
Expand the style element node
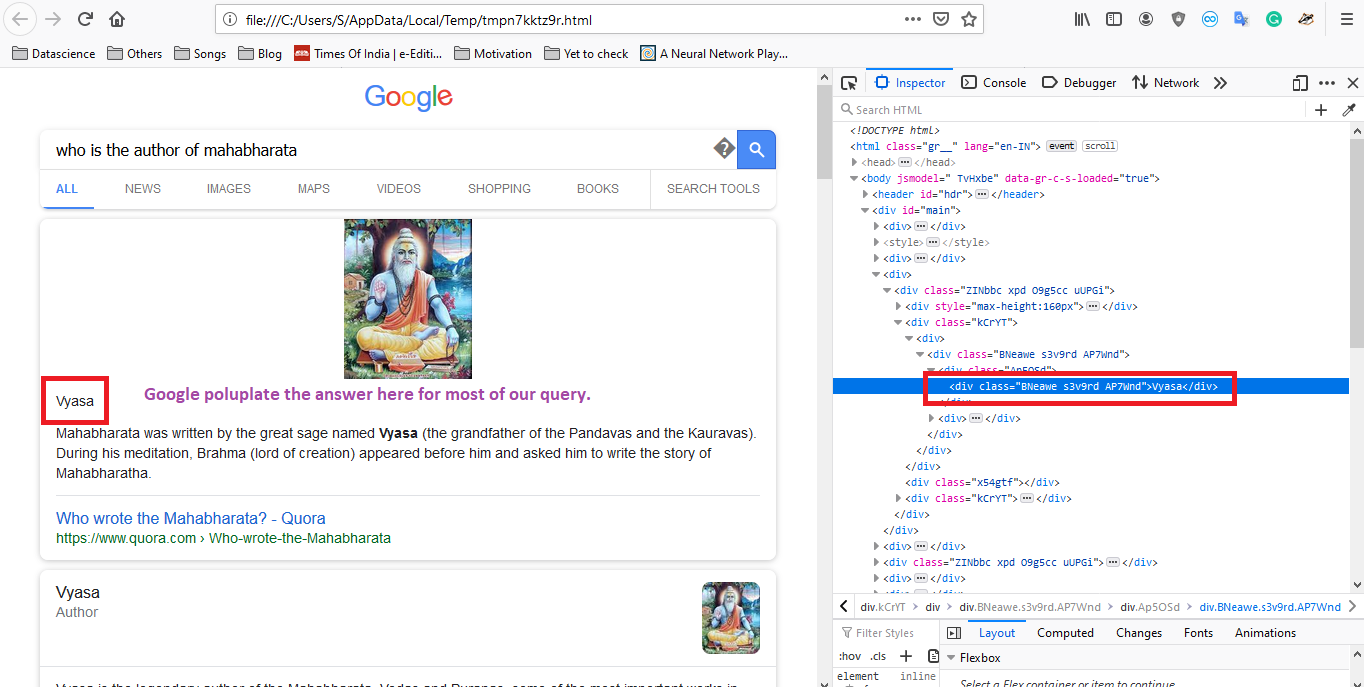(876, 242)
